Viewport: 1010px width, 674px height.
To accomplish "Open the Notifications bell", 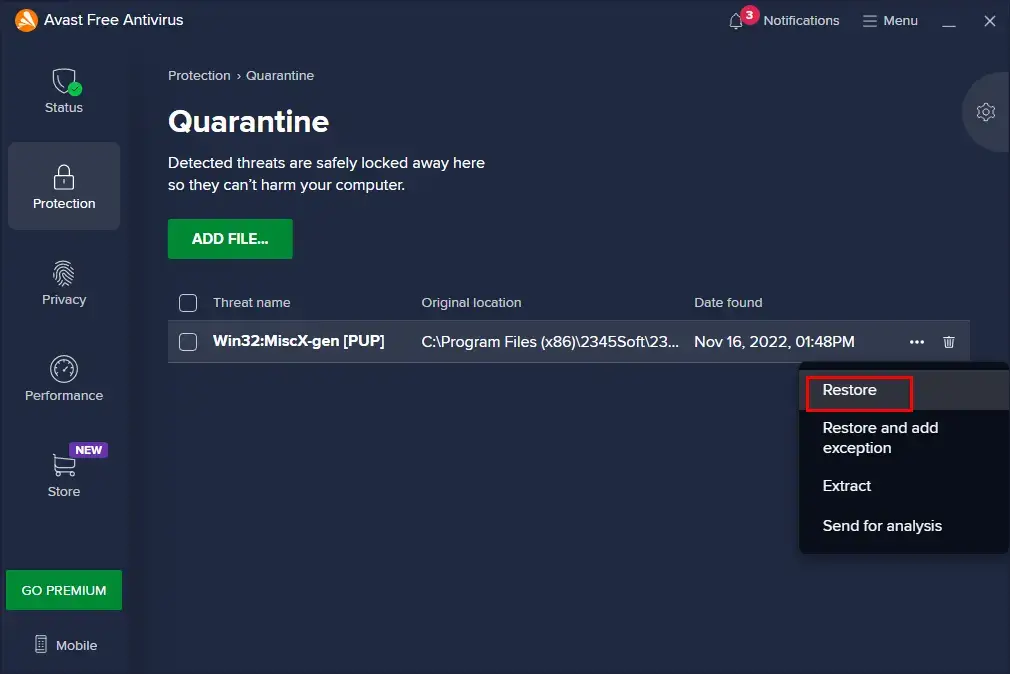I will click(784, 20).
